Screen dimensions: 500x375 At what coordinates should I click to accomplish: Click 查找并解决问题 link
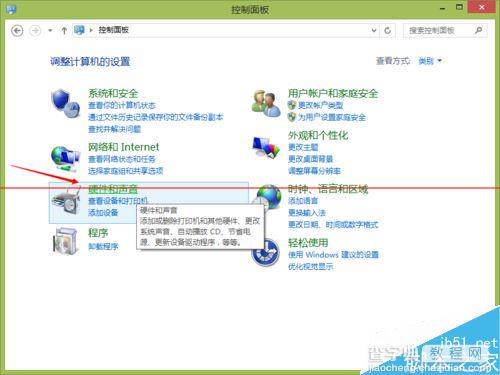(x=114, y=129)
